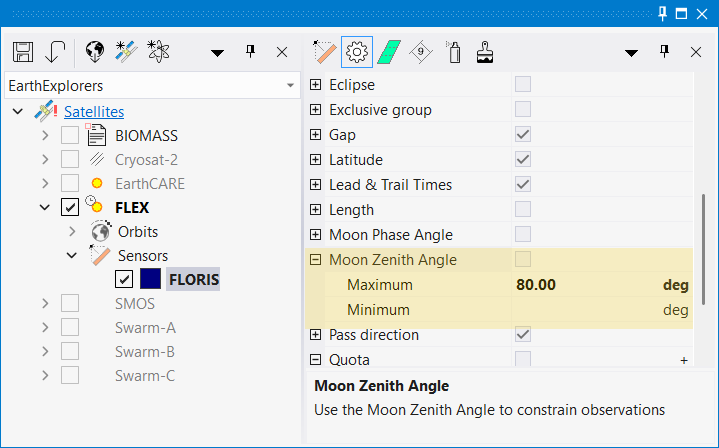Click the satellite icon in toolbar
Viewport: 719px width, 448px height.
point(126,52)
